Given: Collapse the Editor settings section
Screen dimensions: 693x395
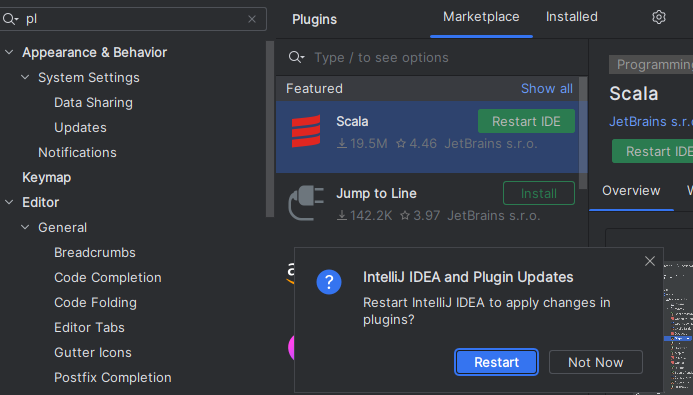Looking at the screenshot, I should coord(9,202).
